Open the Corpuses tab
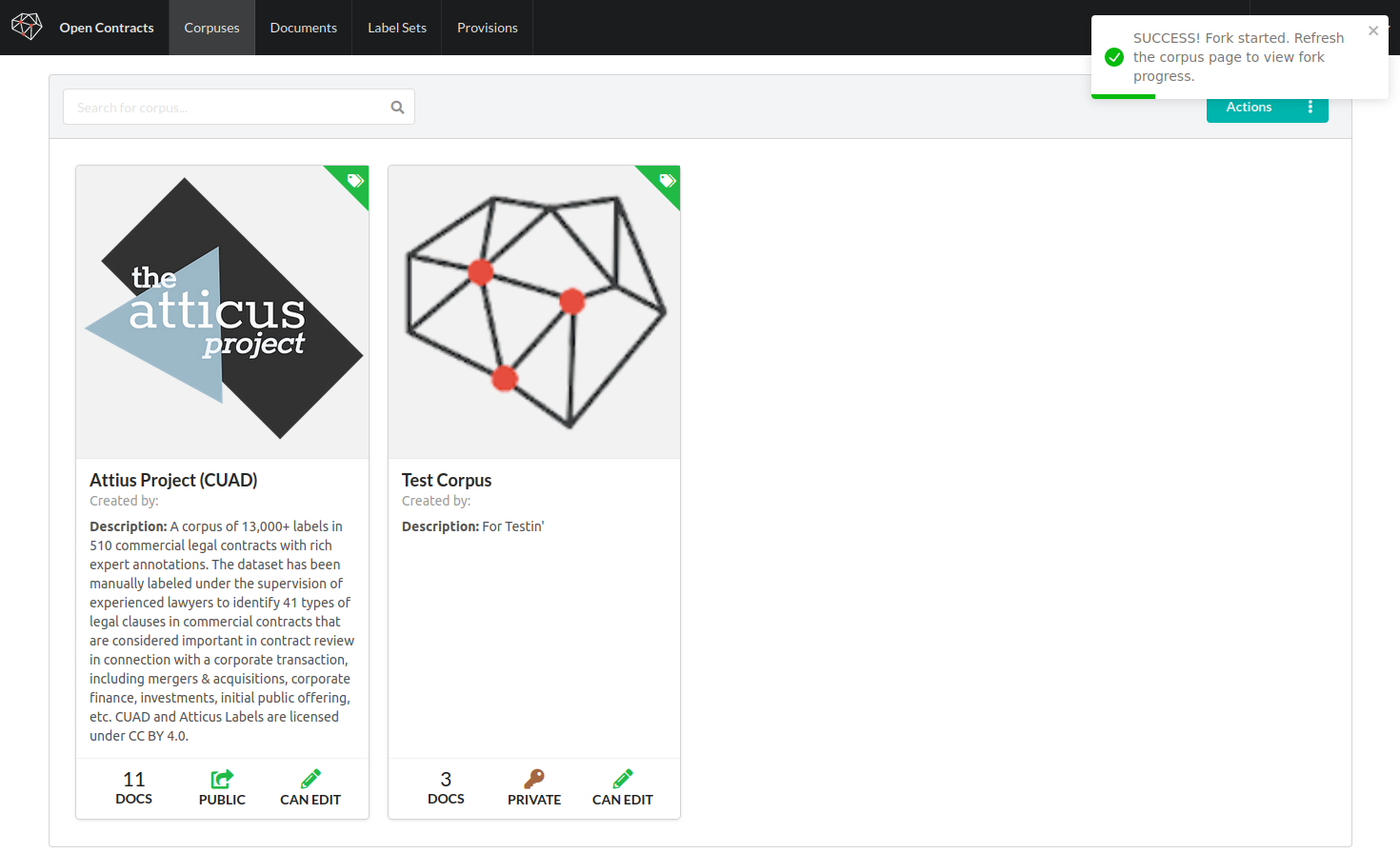This screenshot has width=1400, height=853. click(x=211, y=28)
